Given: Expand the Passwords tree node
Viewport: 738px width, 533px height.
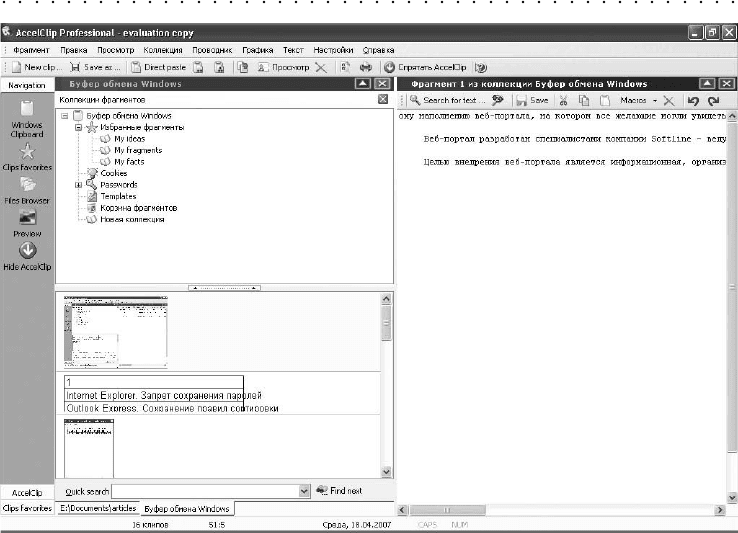Looking at the screenshot, I should (78, 185).
